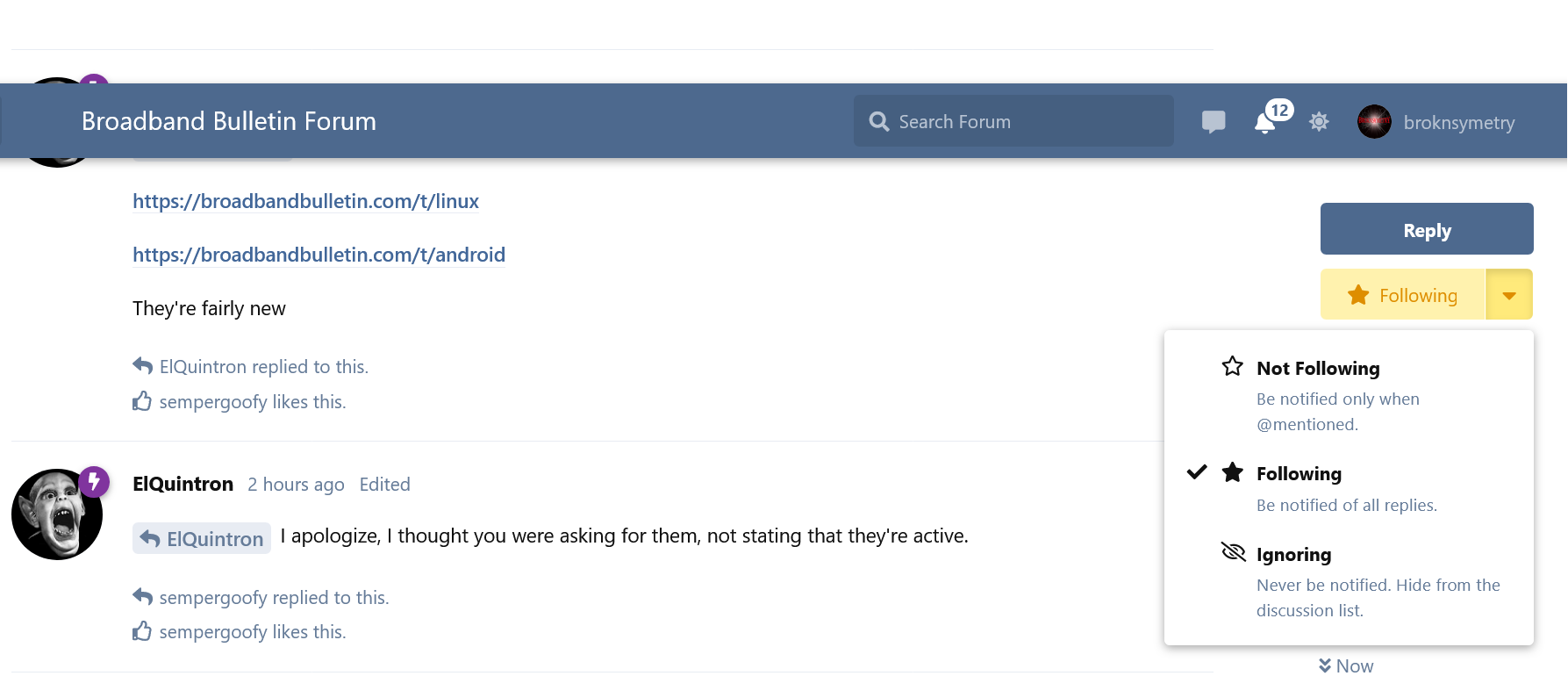Open the broknsymetry user menu
This screenshot has width=1568, height=676.
pyautogui.click(x=1436, y=122)
